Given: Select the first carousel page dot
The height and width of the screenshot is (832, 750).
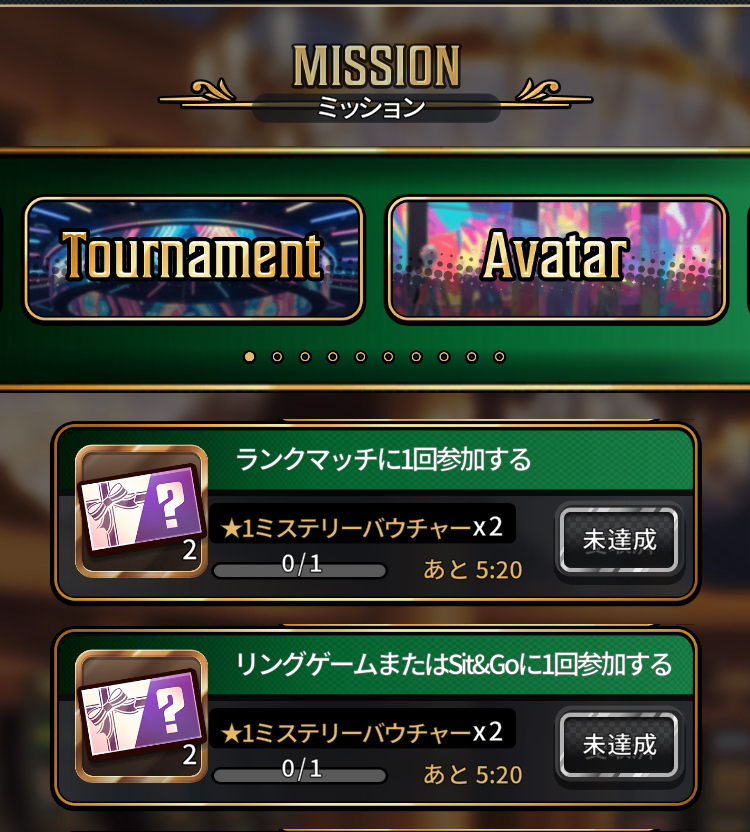Looking at the screenshot, I should coord(249,357).
